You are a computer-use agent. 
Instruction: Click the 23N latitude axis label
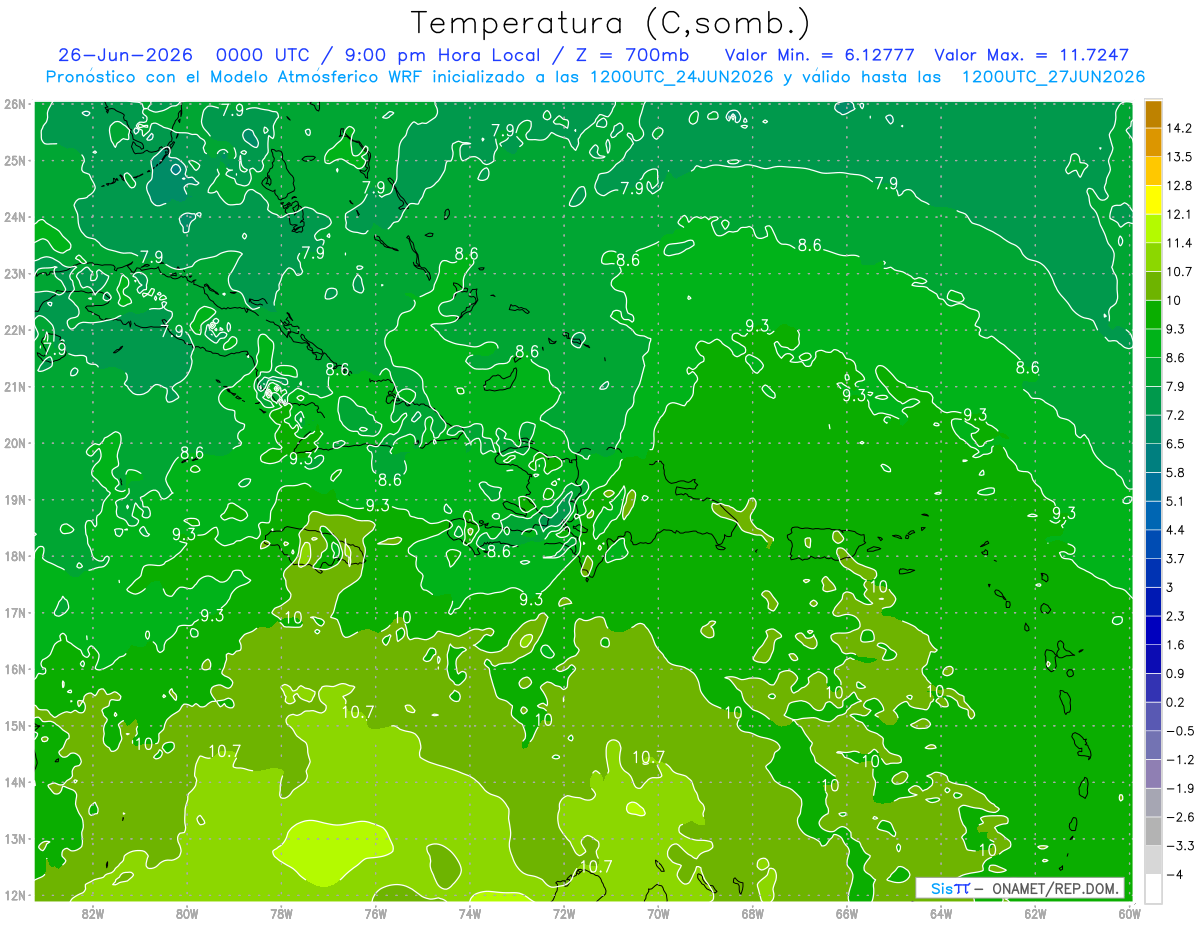14,273
